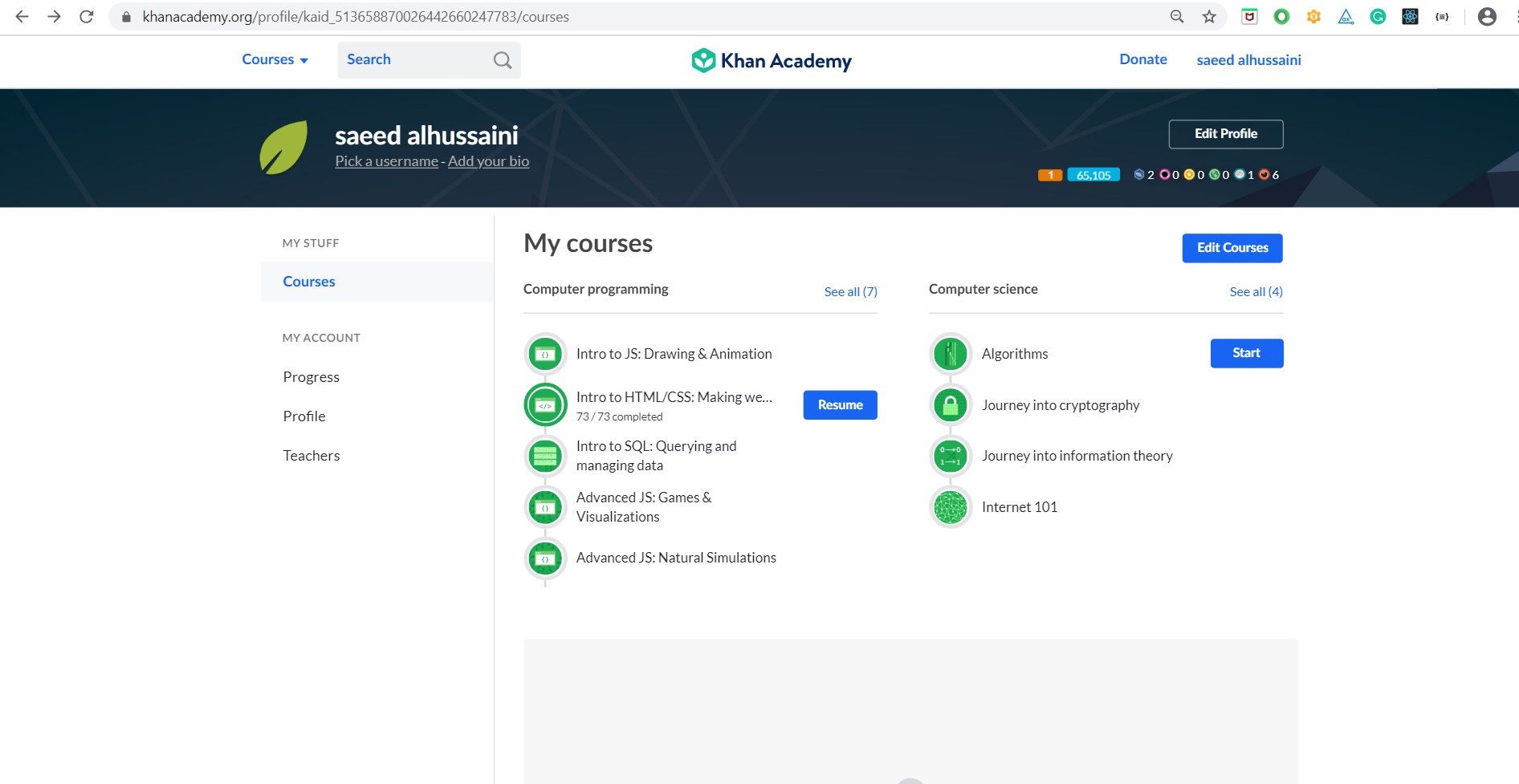Click the search magnifier icon in Khan search box
Screen dimensions: 1519x784
[503, 60]
